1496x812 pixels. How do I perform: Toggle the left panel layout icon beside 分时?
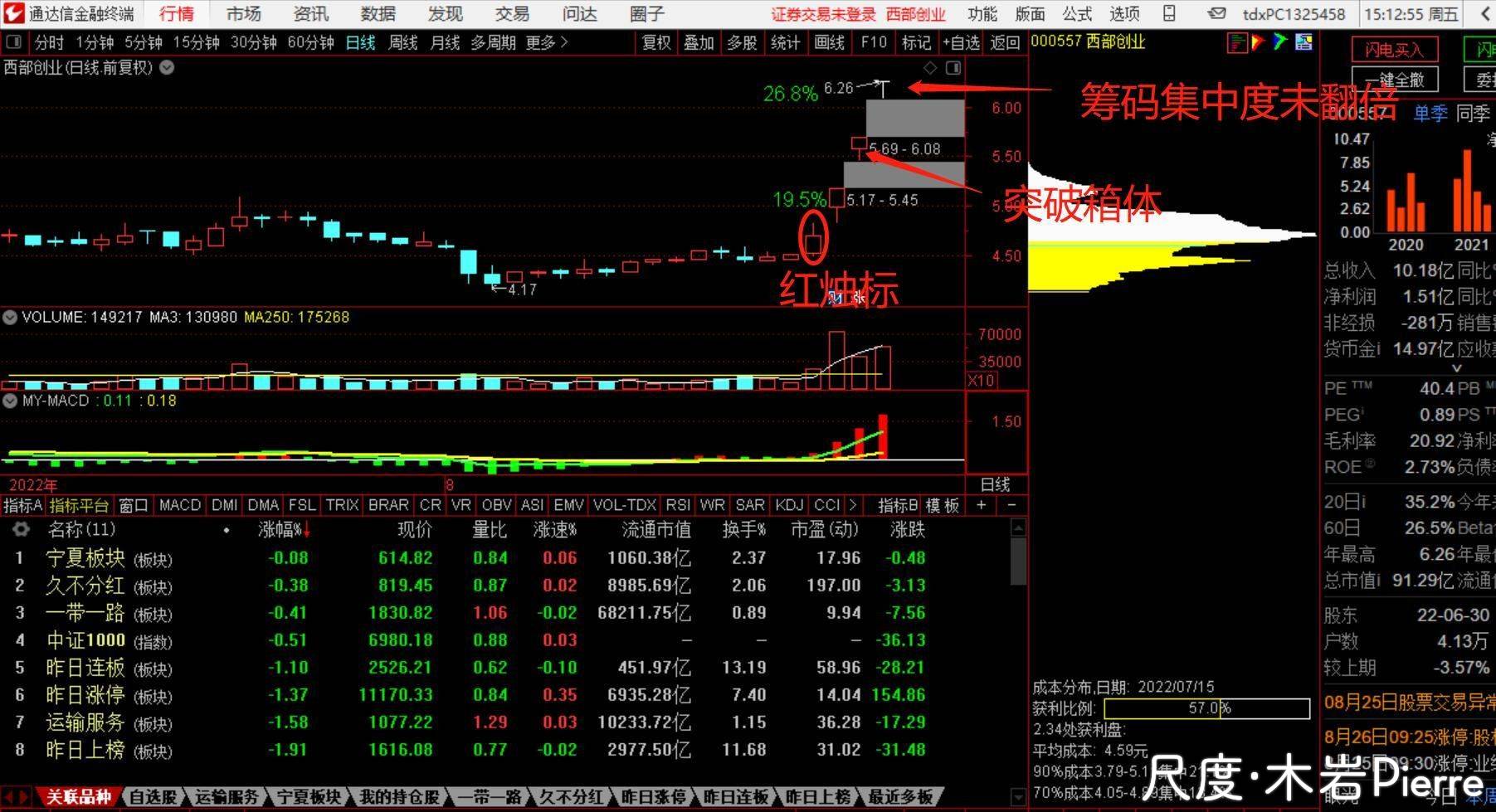tap(14, 42)
